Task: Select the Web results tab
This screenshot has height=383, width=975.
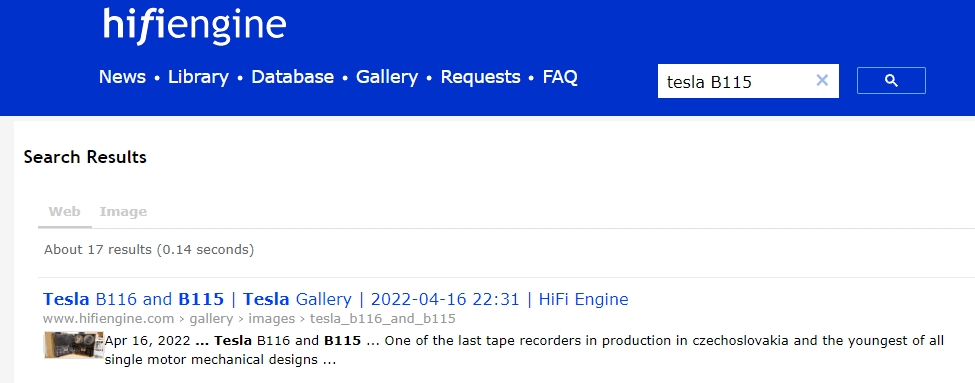Action: tap(65, 212)
